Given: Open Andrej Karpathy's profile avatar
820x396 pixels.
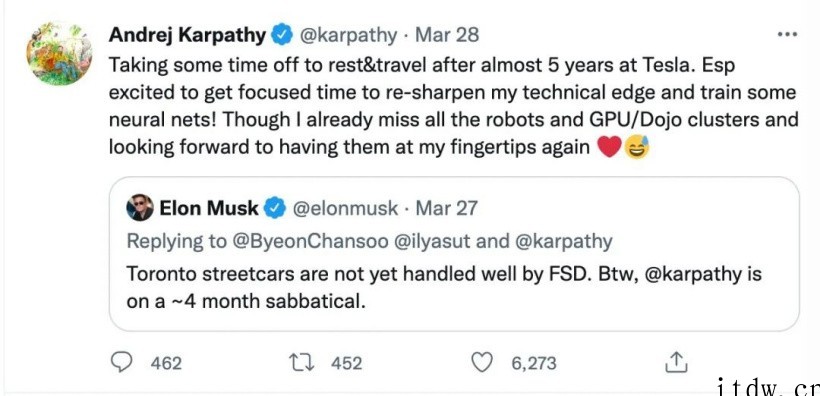Looking at the screenshot, I should 59,53.
